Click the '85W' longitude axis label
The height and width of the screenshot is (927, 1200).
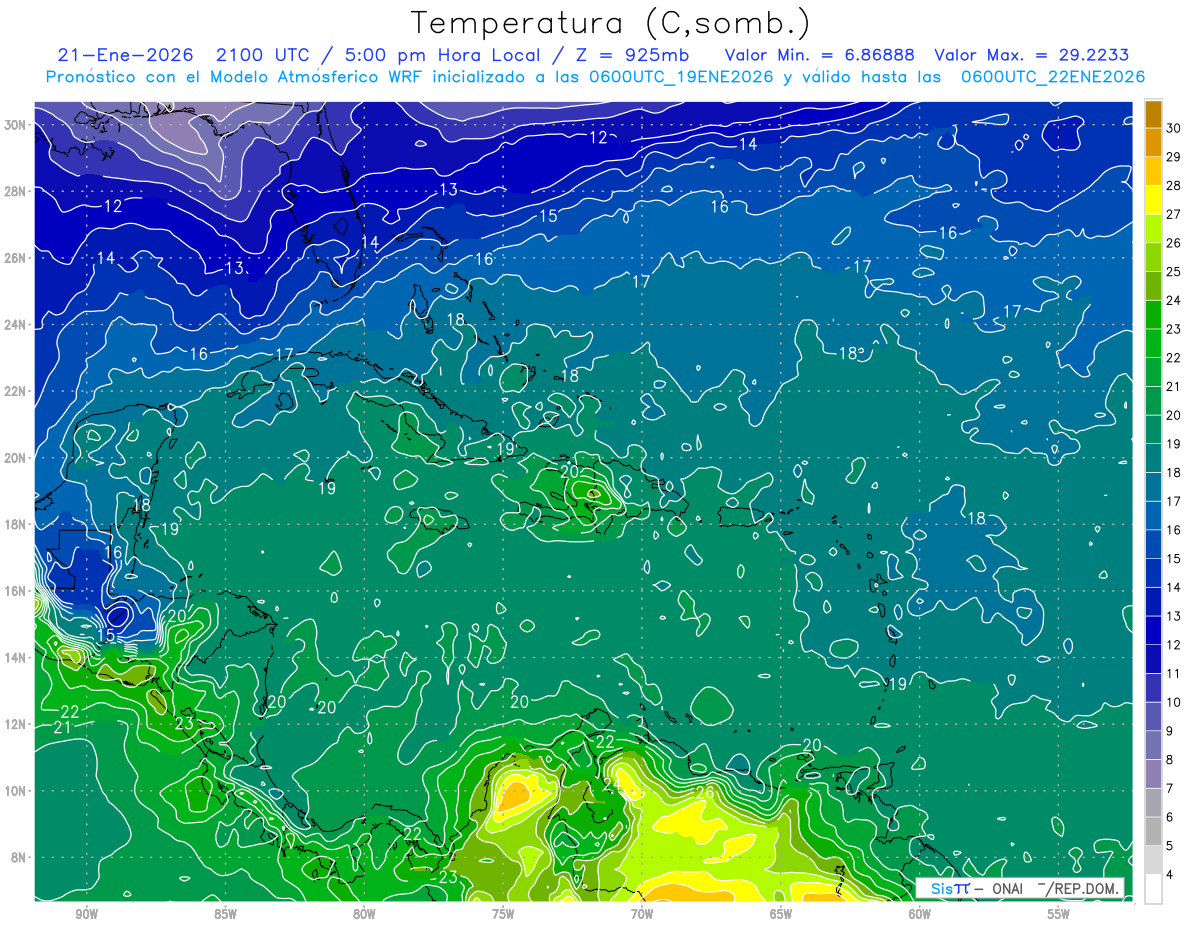point(225,914)
